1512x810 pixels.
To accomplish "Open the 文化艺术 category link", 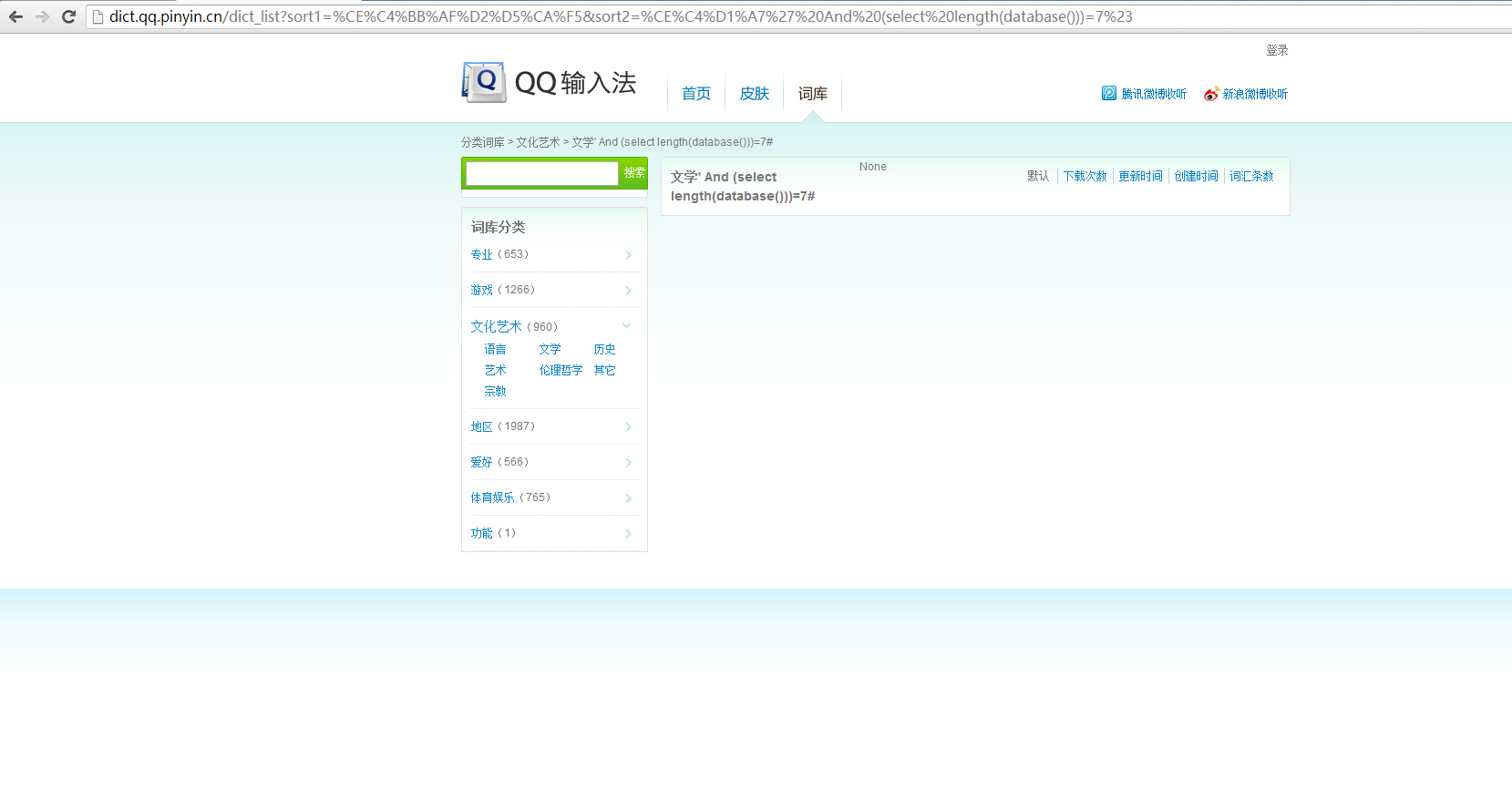I will coord(496,326).
